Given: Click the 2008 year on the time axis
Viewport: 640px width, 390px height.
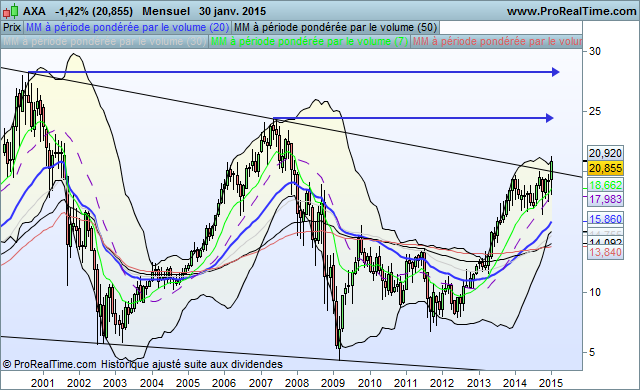Looking at the screenshot, I should tap(297, 383).
